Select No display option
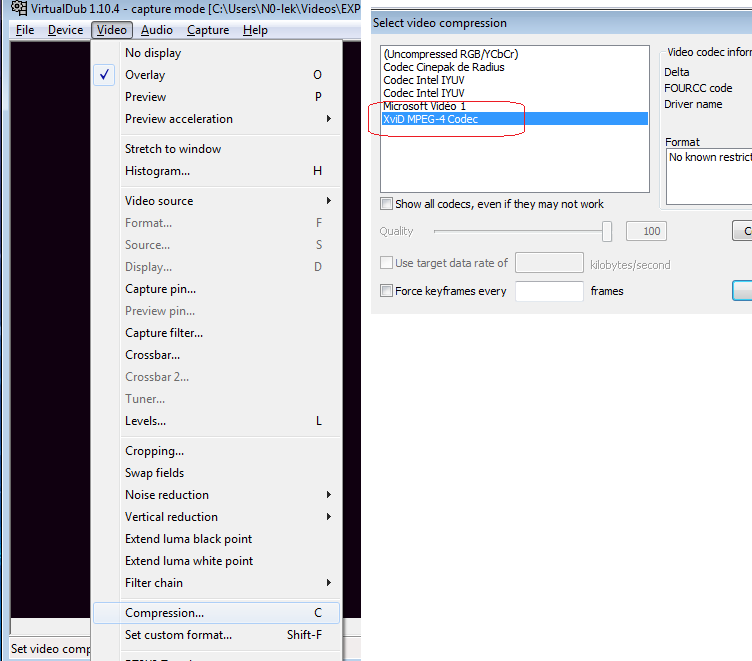The image size is (752, 661). (x=216, y=53)
